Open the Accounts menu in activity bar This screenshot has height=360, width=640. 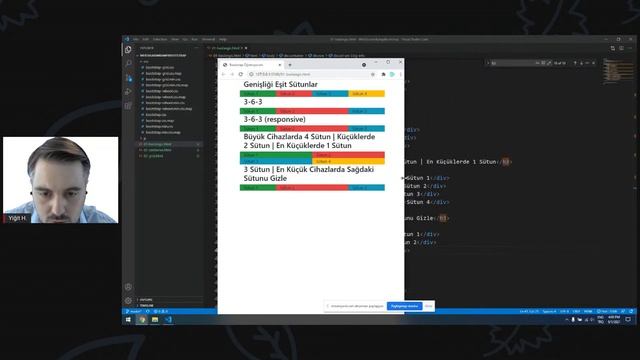pyautogui.click(x=128, y=287)
